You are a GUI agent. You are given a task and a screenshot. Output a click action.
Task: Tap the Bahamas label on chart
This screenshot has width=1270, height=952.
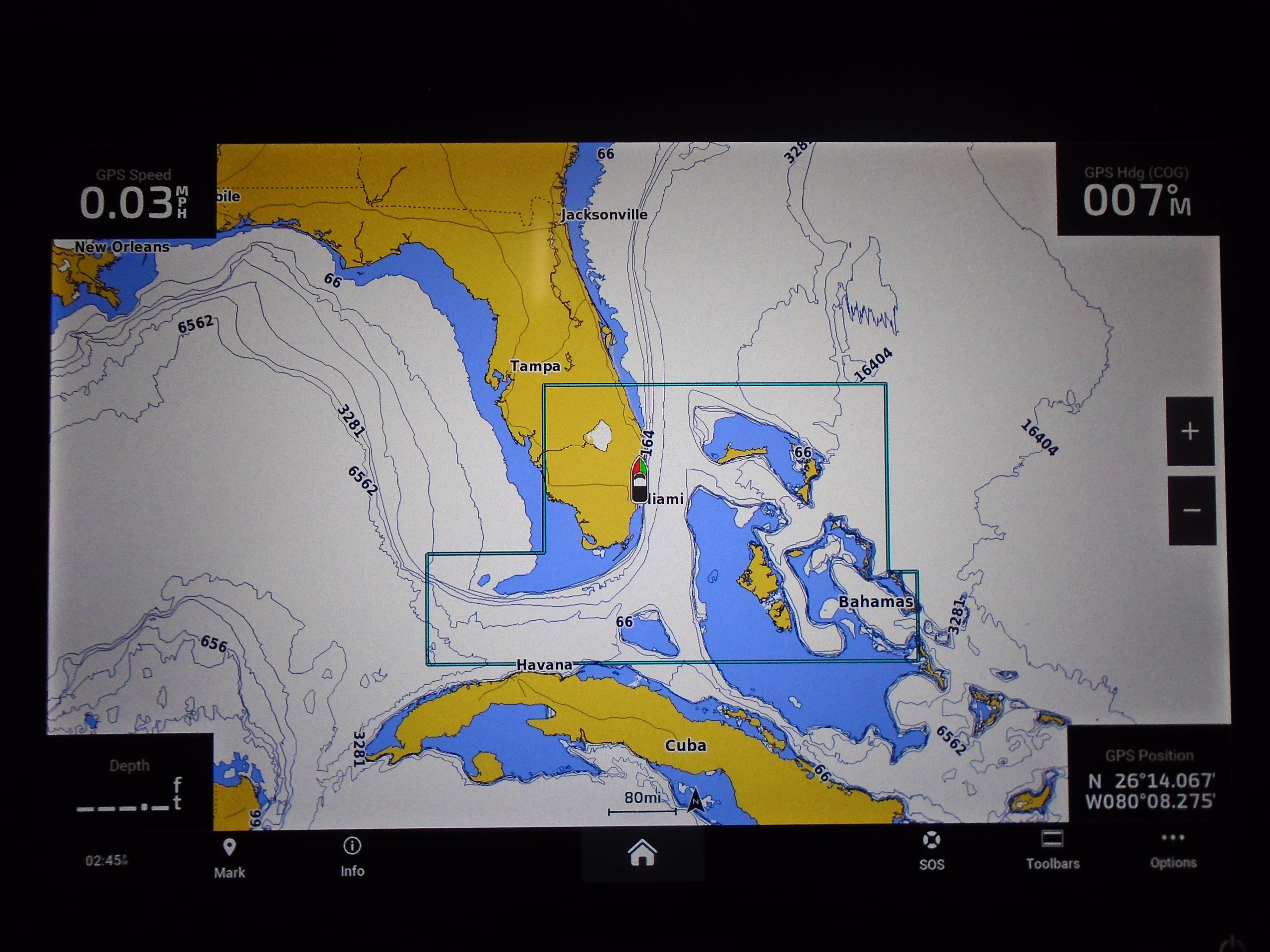click(875, 601)
